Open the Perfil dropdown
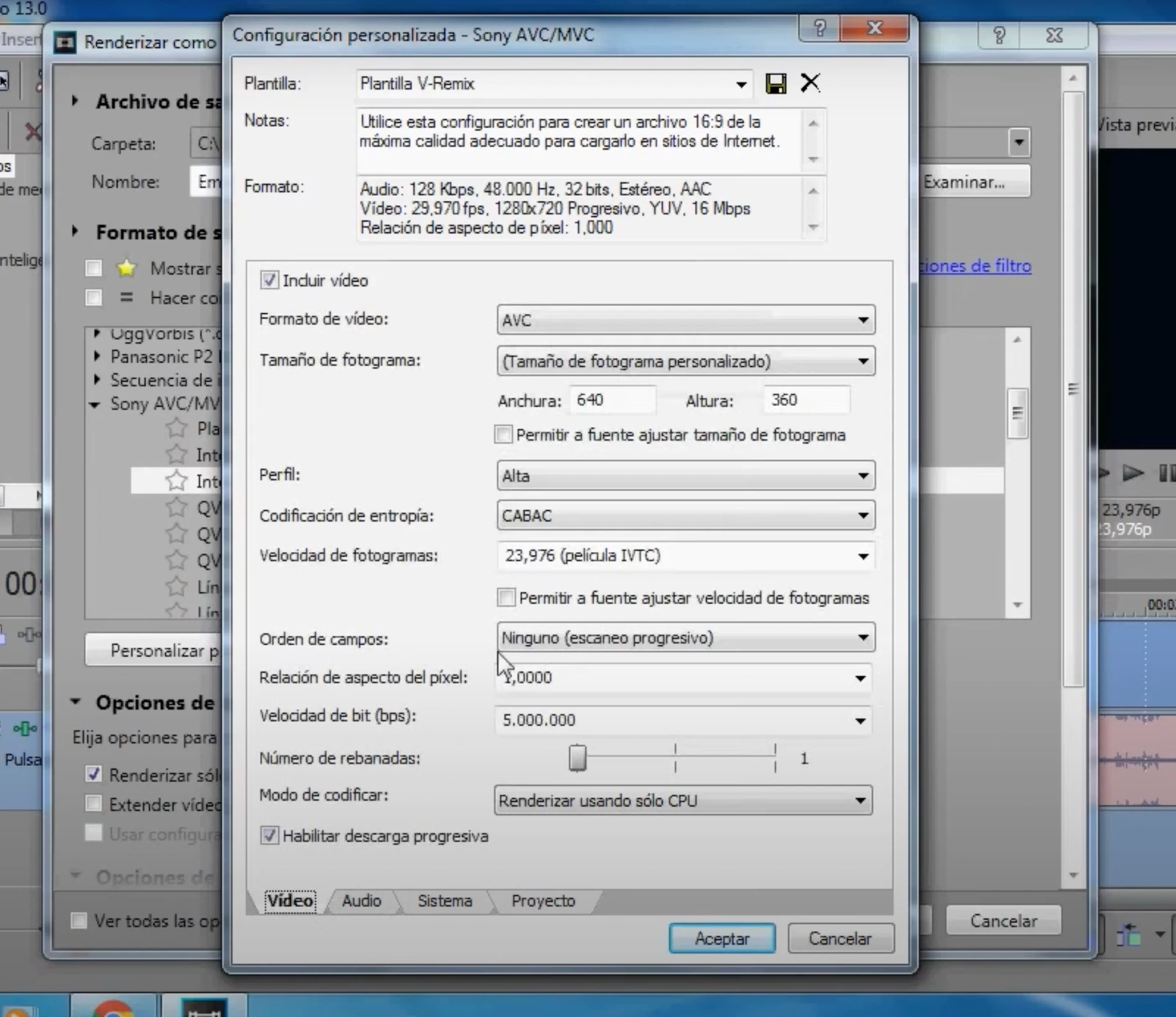 686,476
